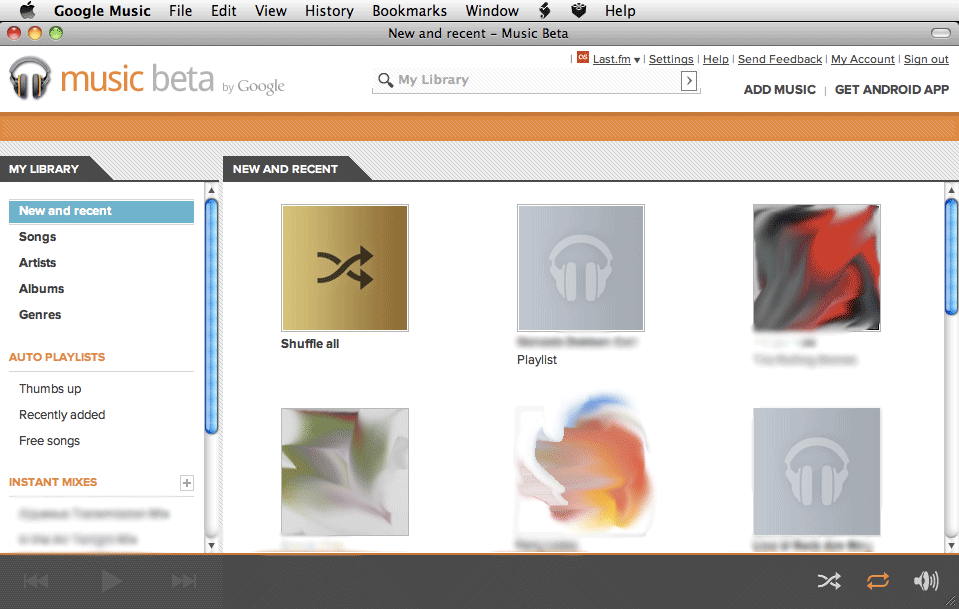The height and width of the screenshot is (609, 959).
Task: Open the Help menu
Action: pos(620,10)
